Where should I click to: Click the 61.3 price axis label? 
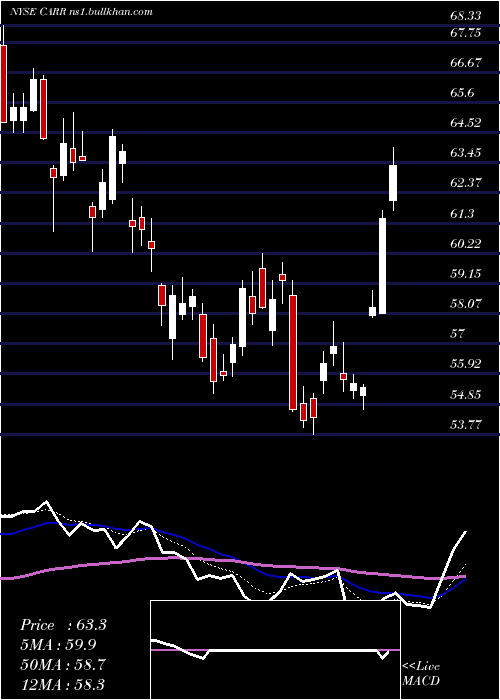462,214
